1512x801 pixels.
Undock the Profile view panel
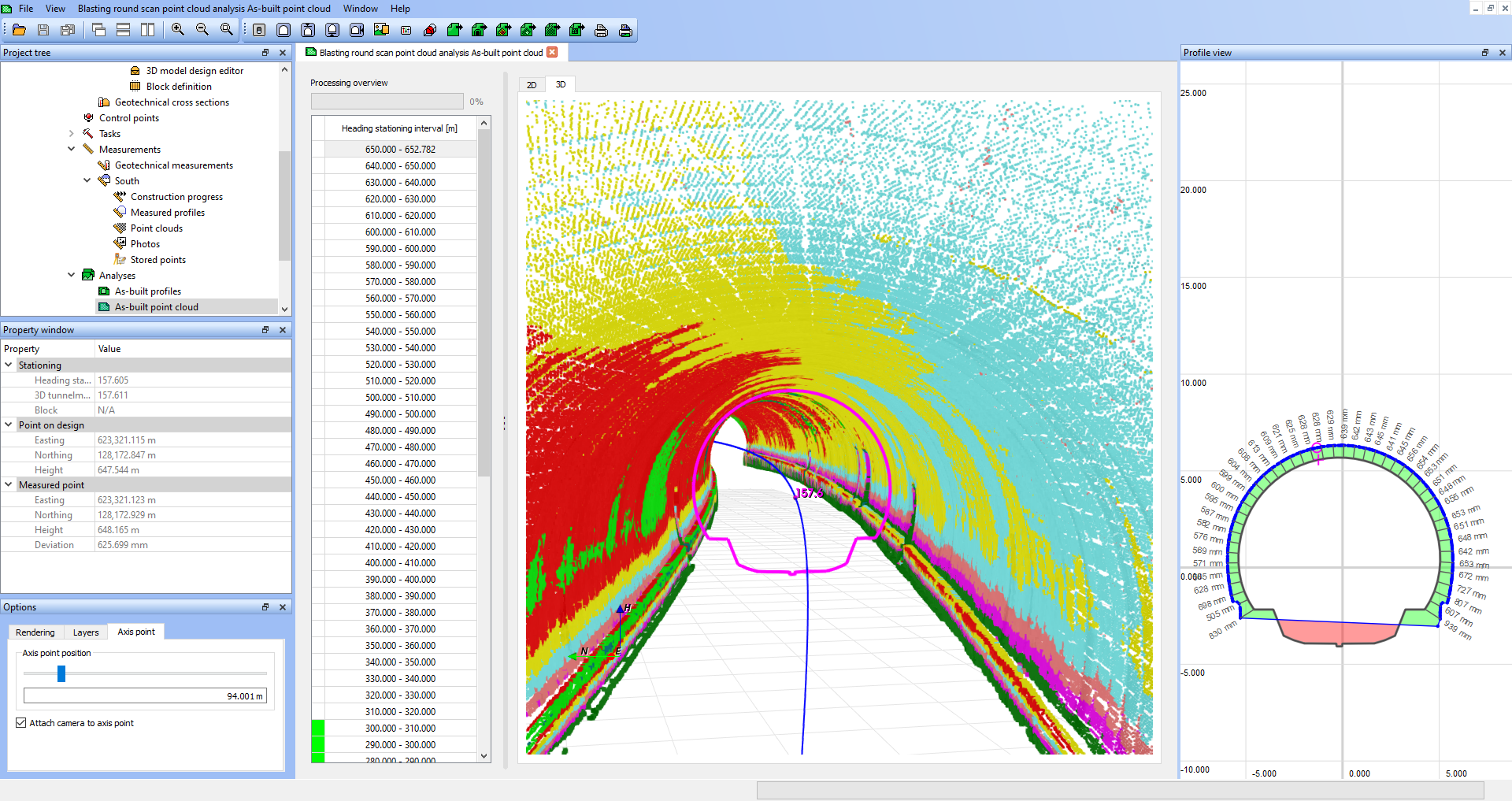[1485, 53]
